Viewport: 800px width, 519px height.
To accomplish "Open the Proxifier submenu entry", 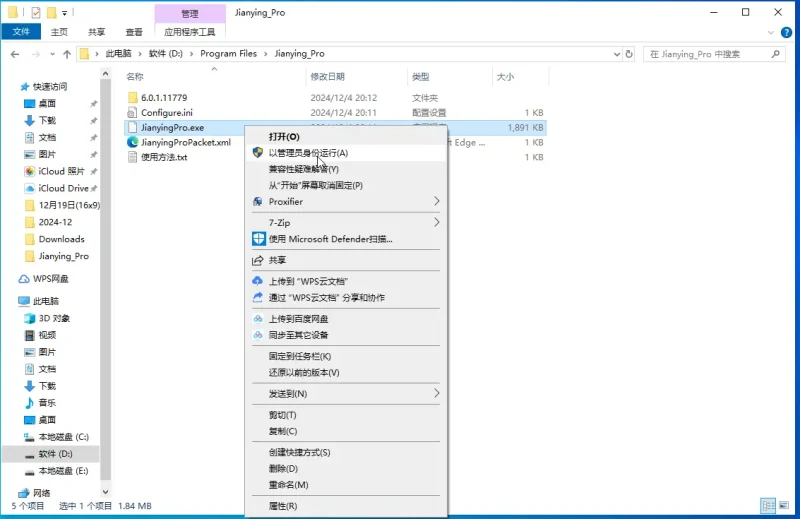I will pos(346,202).
